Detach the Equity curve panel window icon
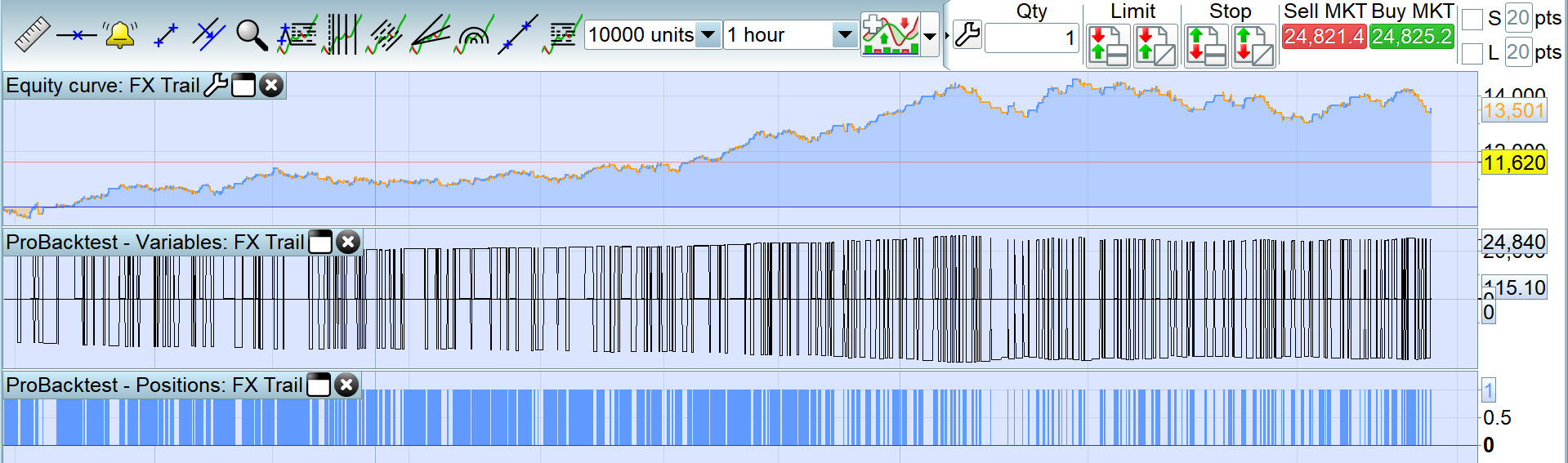The image size is (1568, 463). (243, 85)
